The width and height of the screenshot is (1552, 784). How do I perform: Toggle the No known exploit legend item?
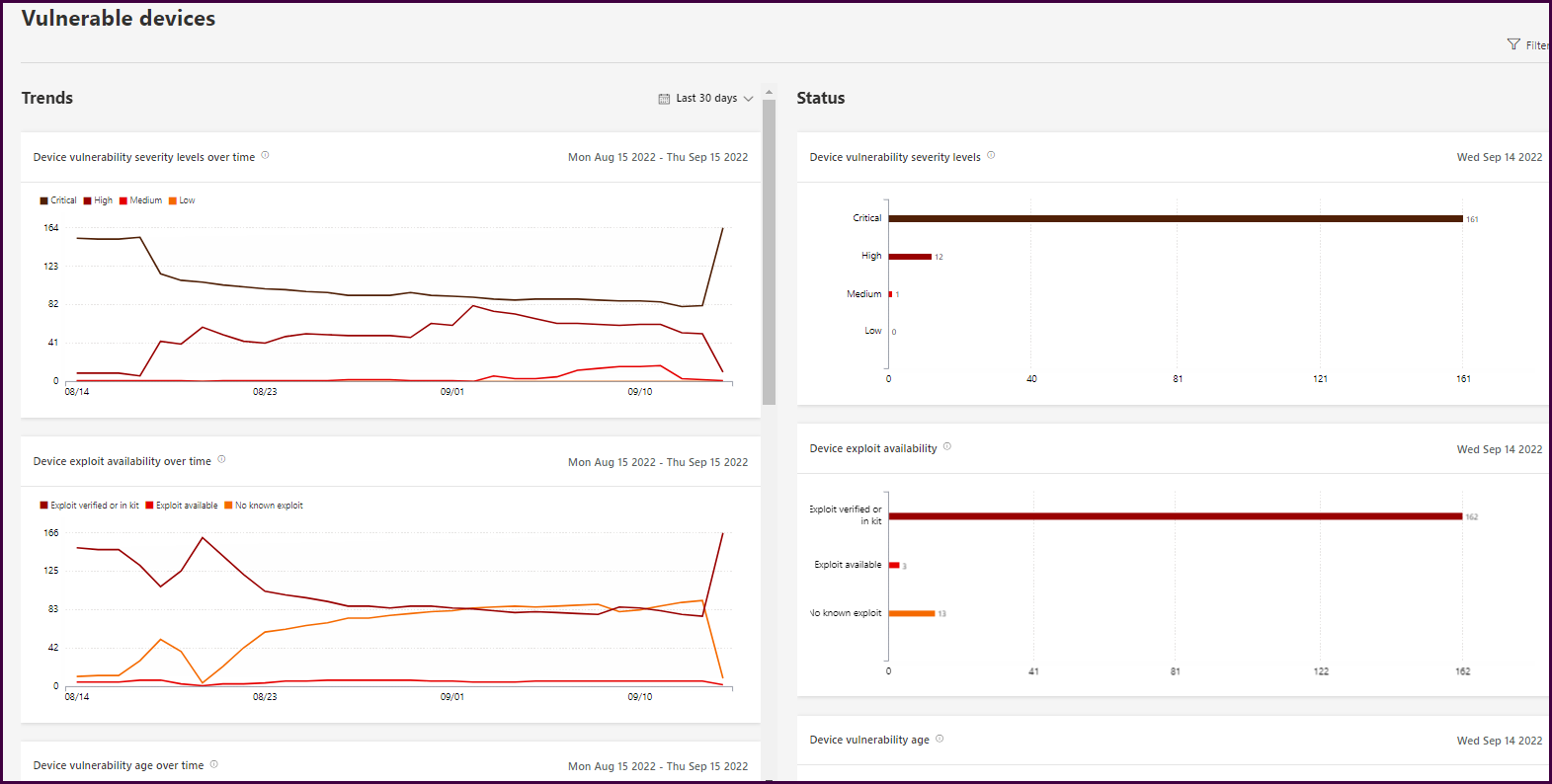[264, 506]
